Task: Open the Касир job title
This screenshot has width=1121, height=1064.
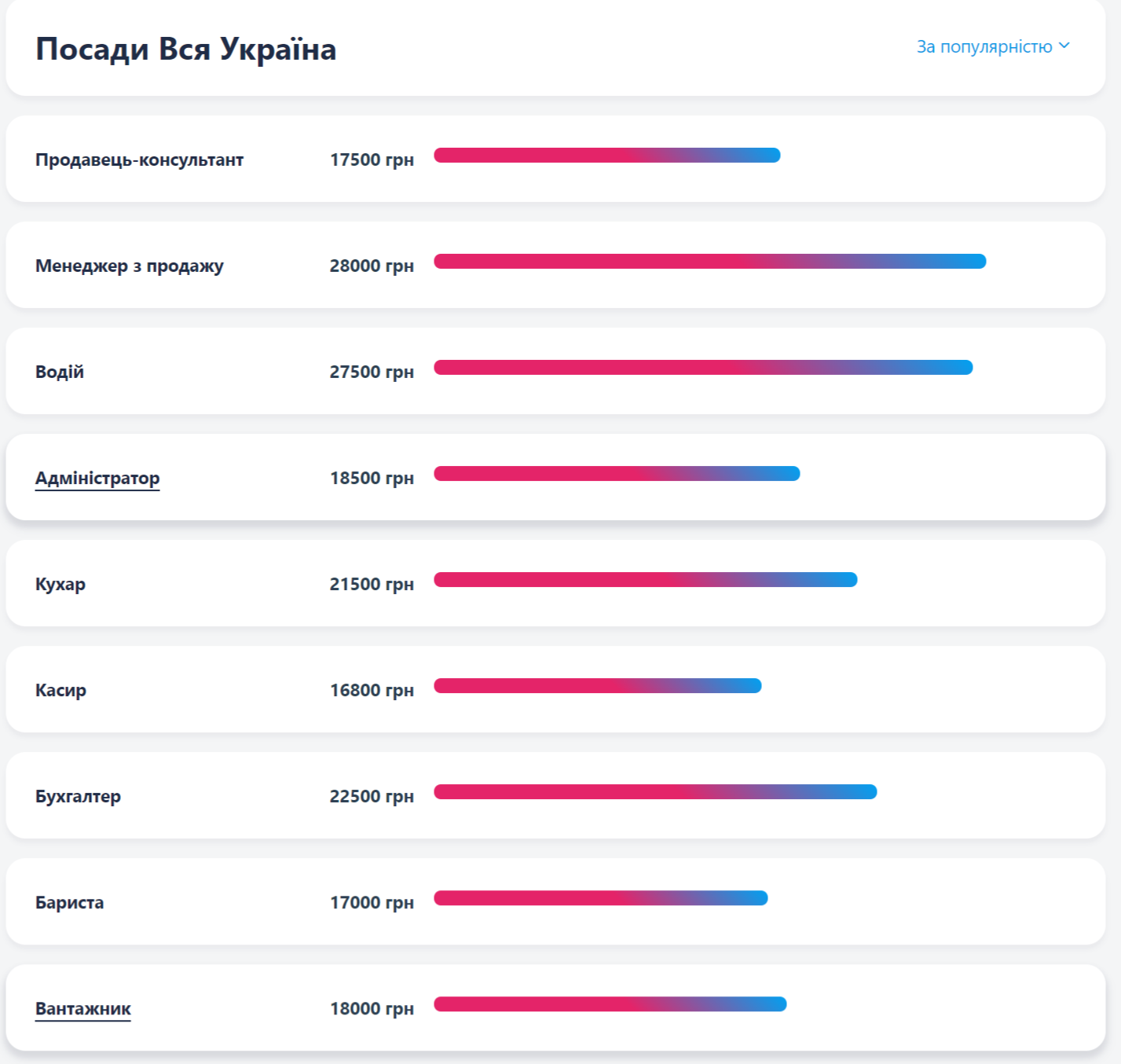Action: [60, 690]
